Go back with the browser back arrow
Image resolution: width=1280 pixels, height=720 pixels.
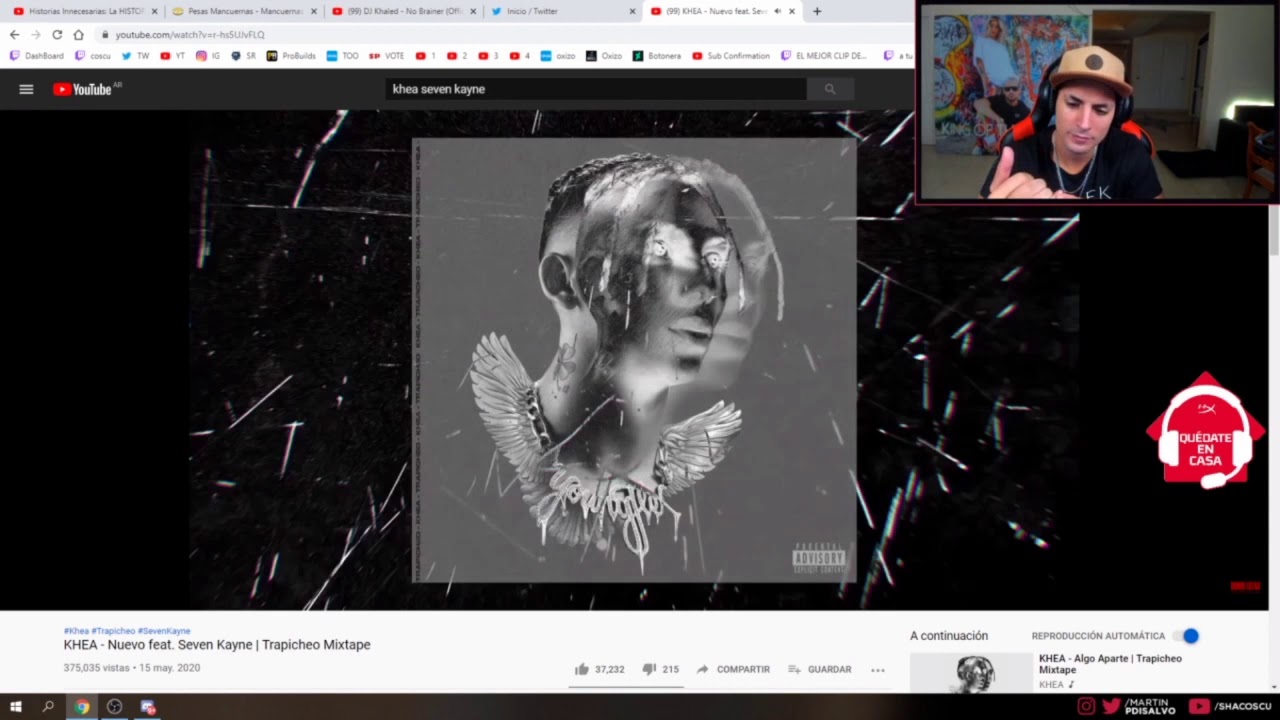pos(14,34)
